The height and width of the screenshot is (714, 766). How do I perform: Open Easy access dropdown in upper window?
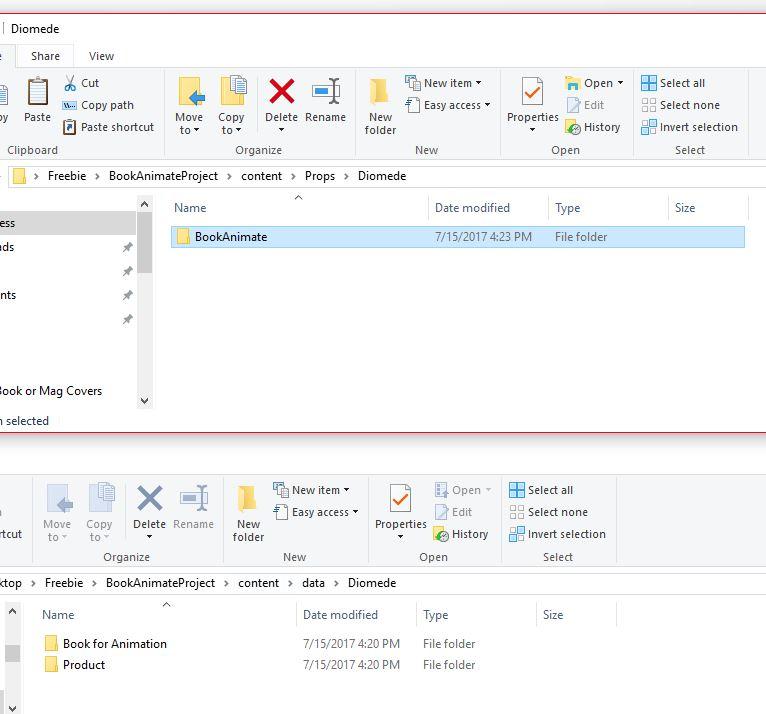(447, 105)
